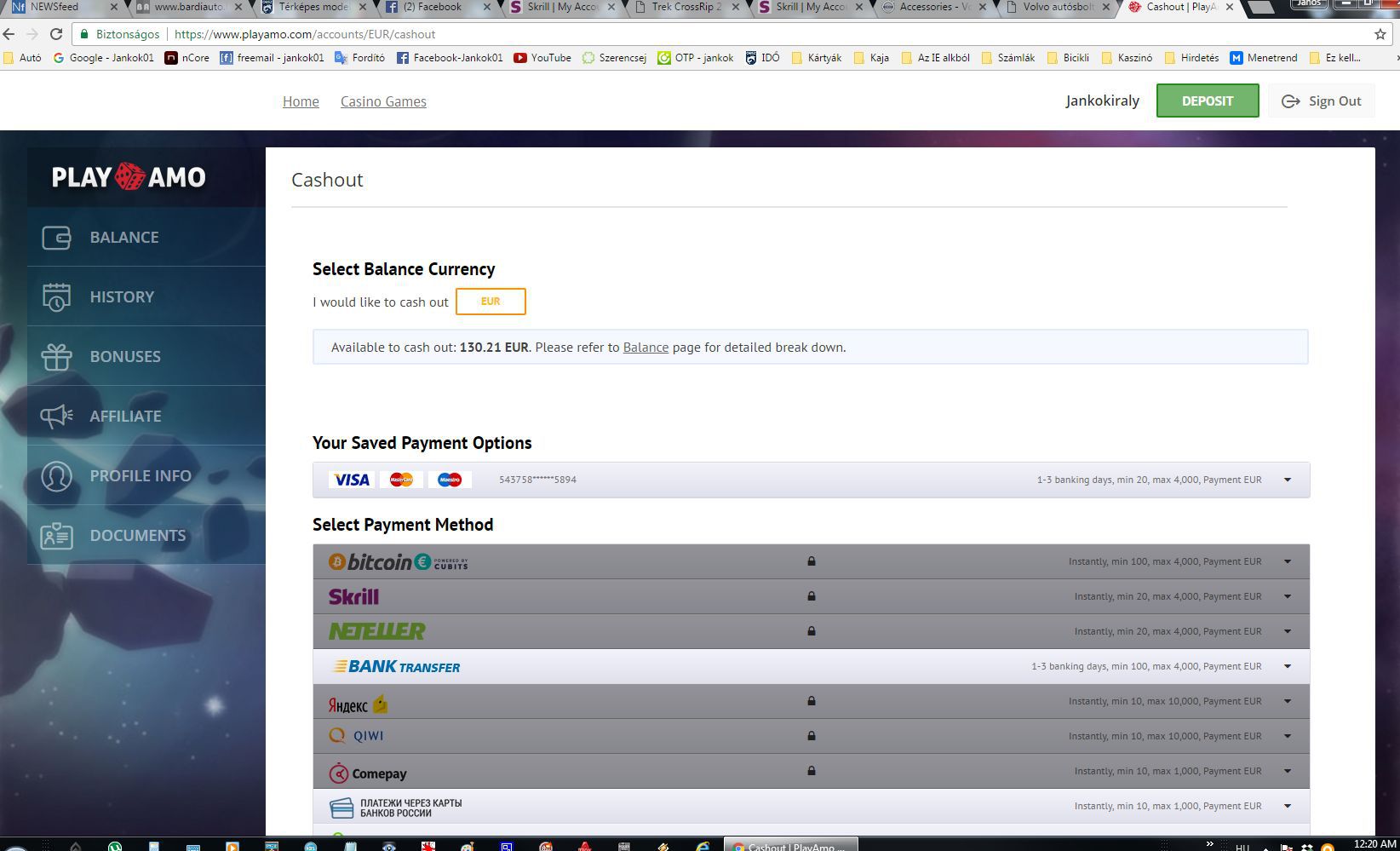Switch to the (2) Facebook browser tab
This screenshot has height=851, width=1400.
coord(439,8)
